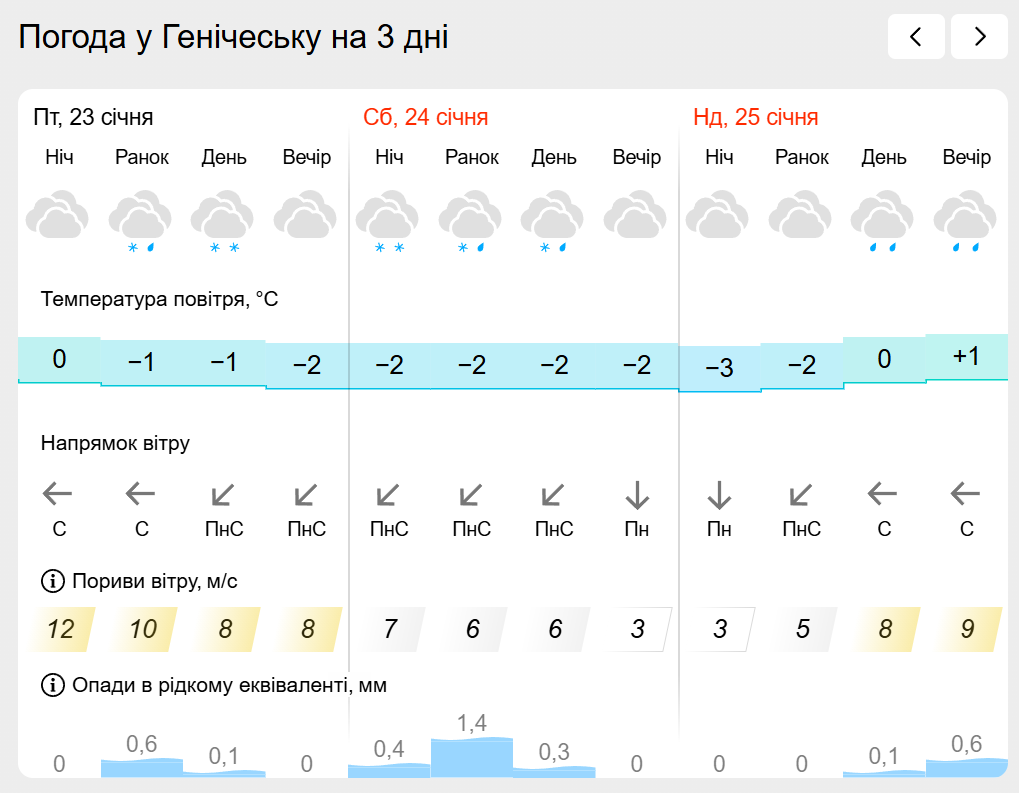Open the precipitation info icon
Viewport: 1019px width, 793px height.
pos(51,685)
